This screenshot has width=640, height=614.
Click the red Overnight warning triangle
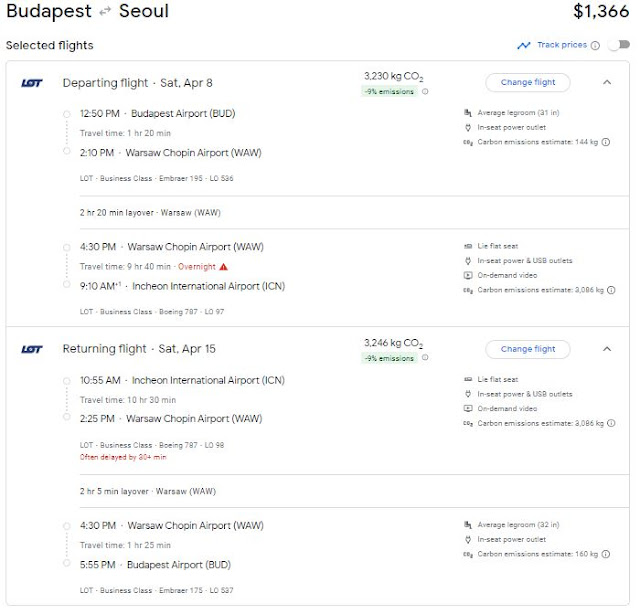[x=223, y=267]
